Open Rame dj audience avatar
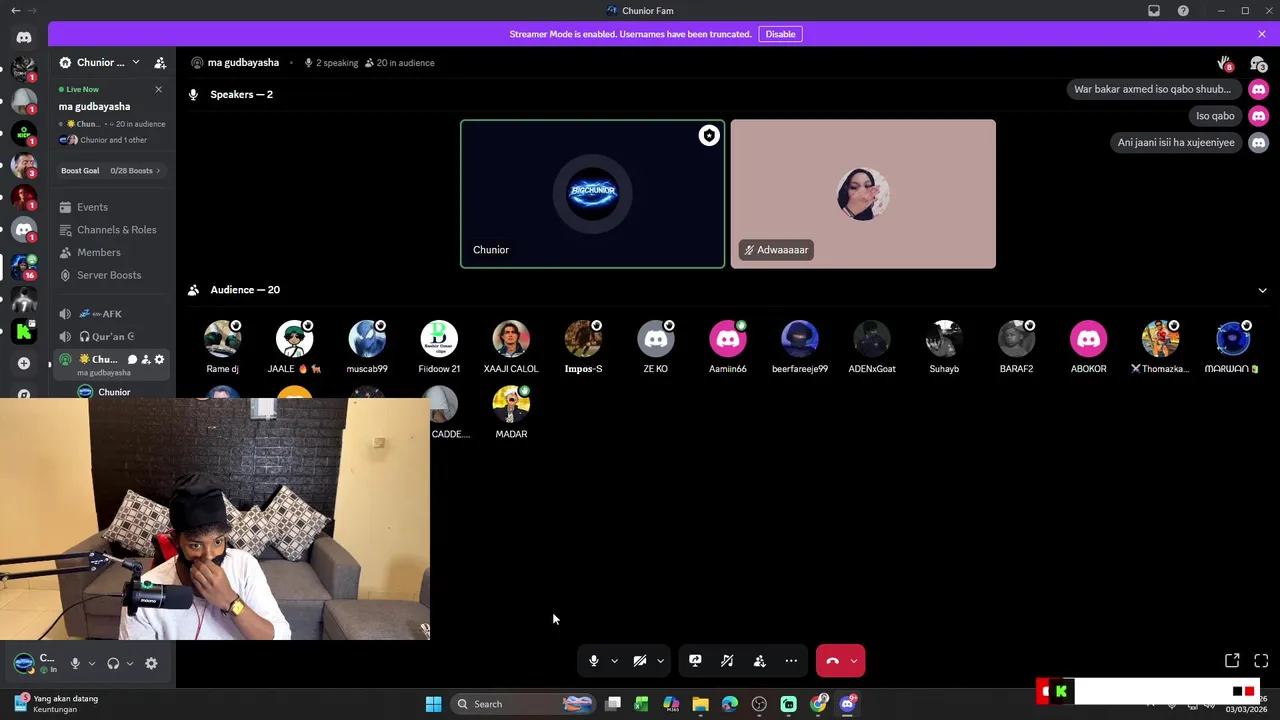 point(222,339)
